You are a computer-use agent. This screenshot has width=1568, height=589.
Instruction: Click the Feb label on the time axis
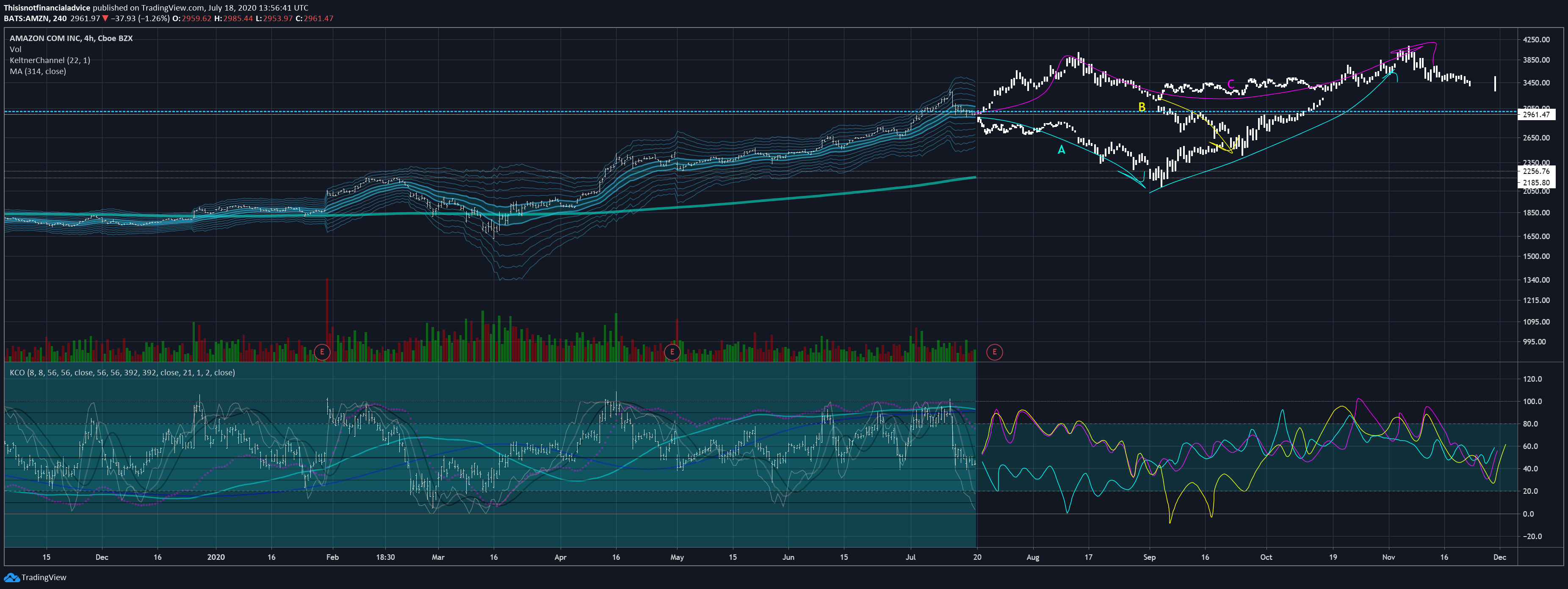click(x=332, y=557)
